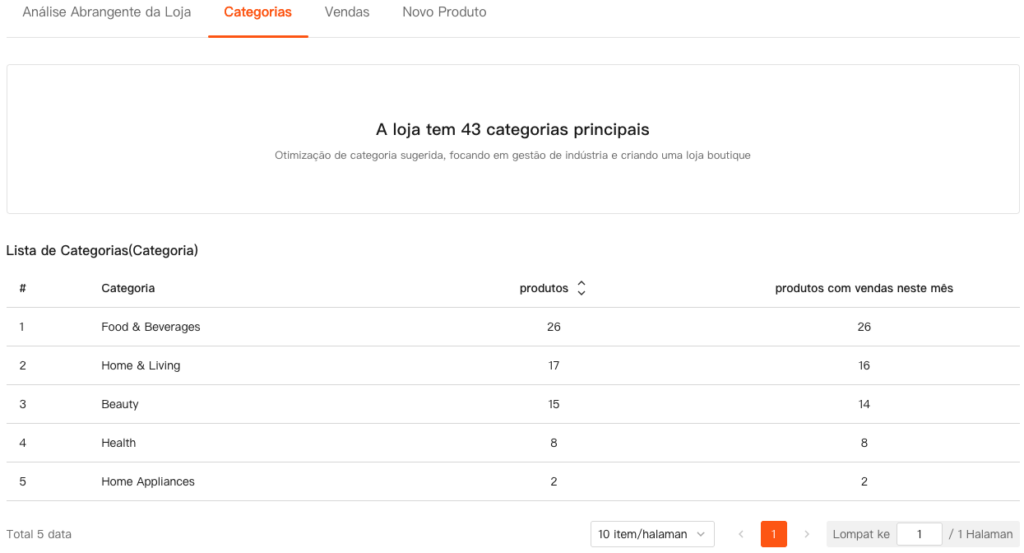
Task: Click the Total 5 data label
Action: pos(39,534)
